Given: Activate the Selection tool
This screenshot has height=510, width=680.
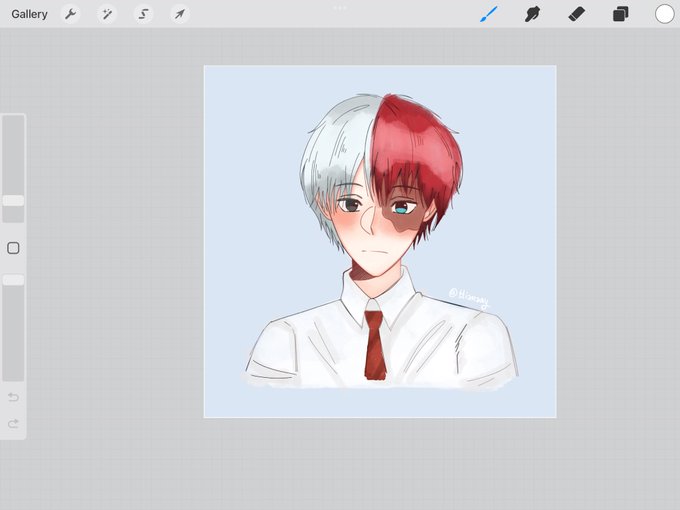Looking at the screenshot, I should click(x=143, y=14).
